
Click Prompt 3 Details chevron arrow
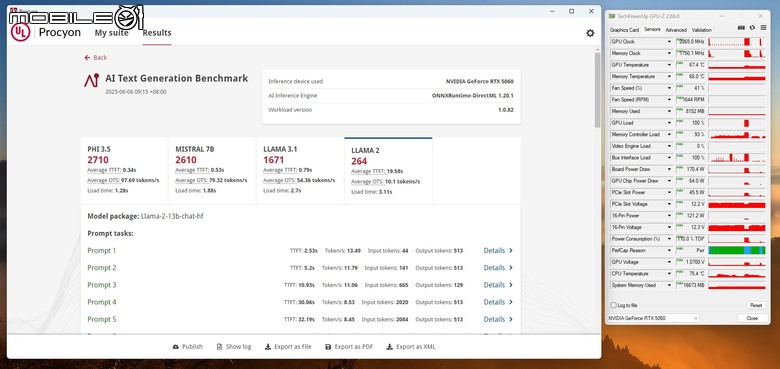(x=511, y=285)
